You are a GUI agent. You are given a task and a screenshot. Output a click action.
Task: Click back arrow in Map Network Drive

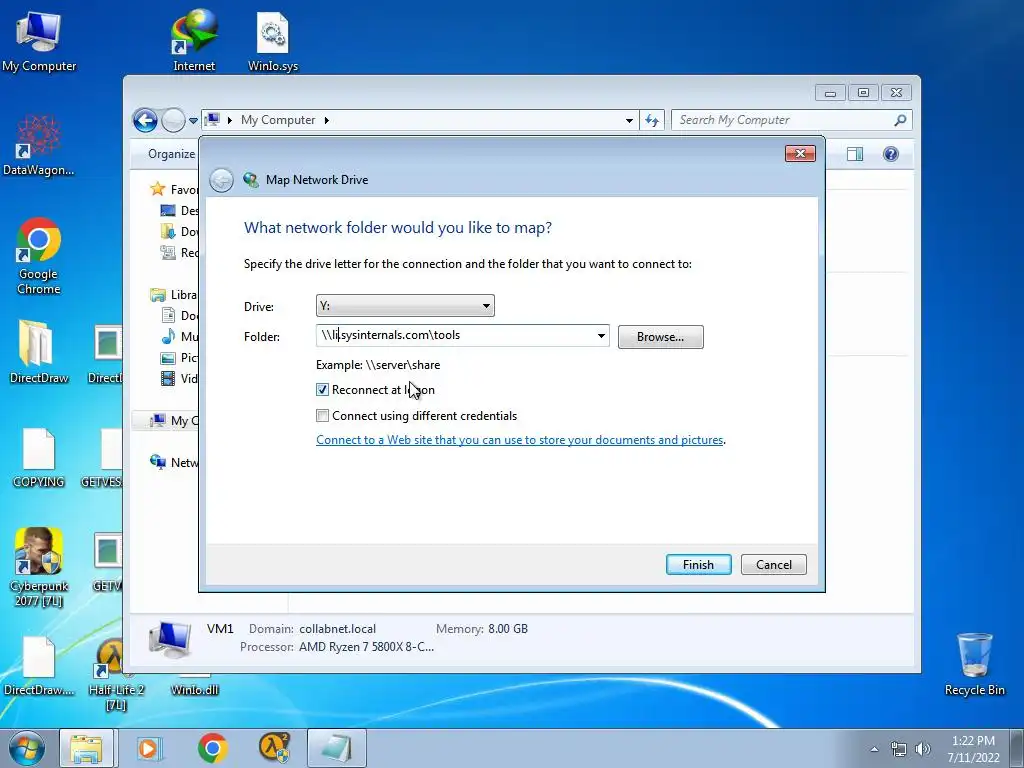tap(221, 180)
